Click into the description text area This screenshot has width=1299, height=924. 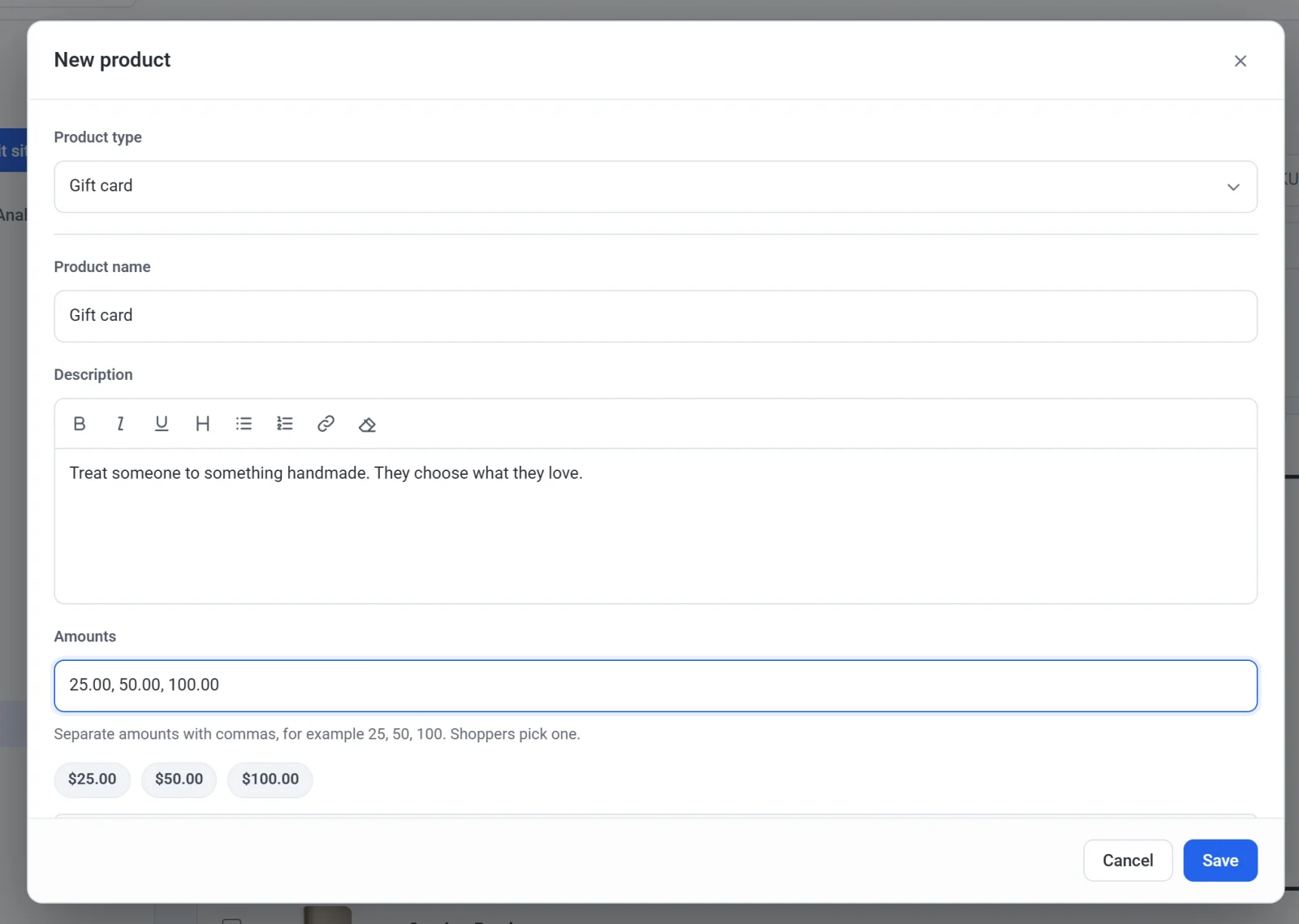655,525
